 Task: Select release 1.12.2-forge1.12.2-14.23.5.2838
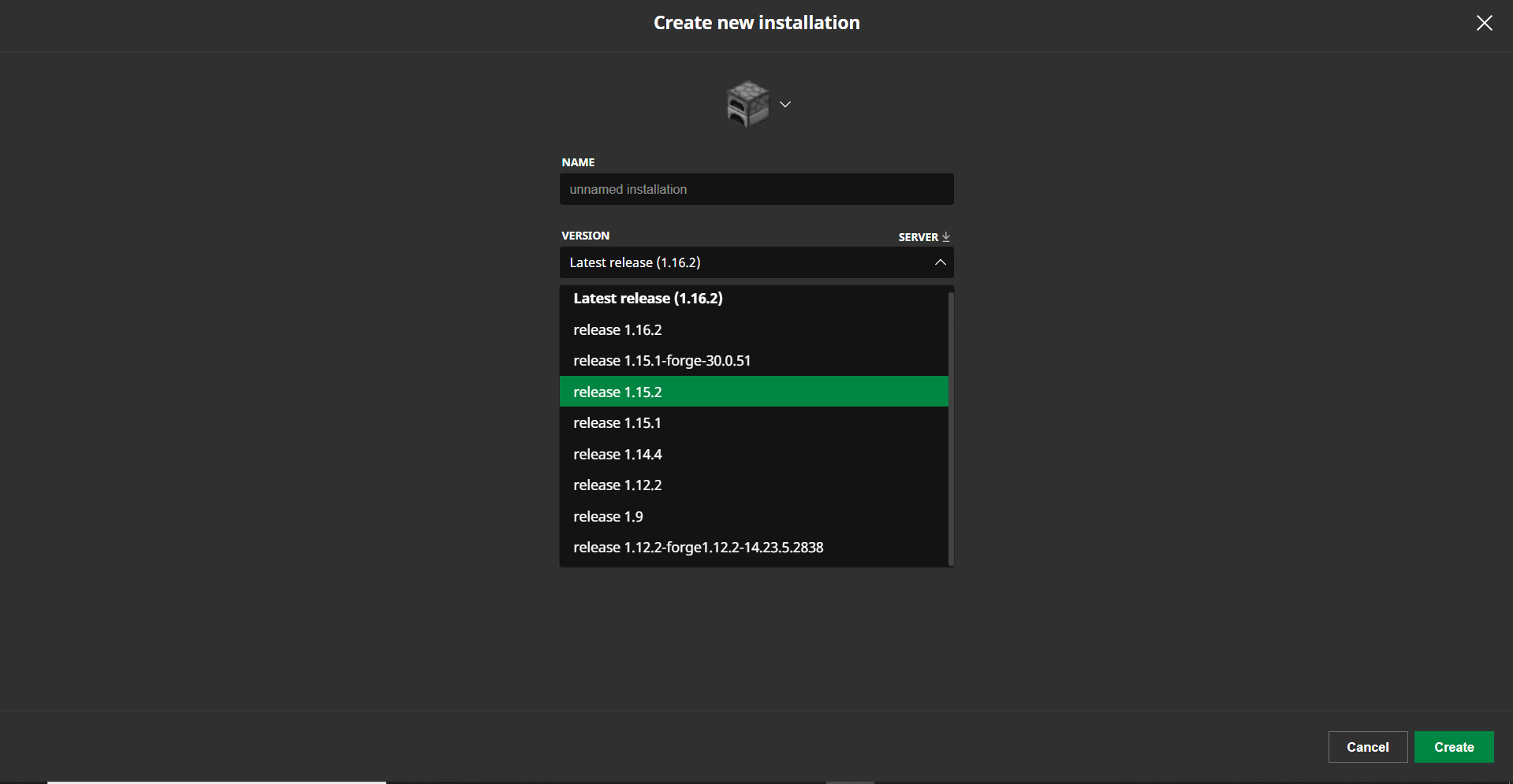698,548
